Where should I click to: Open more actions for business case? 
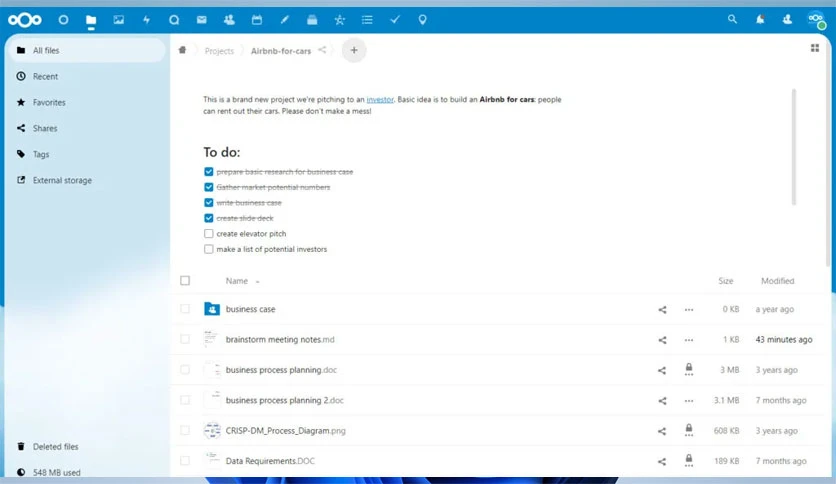(x=689, y=310)
